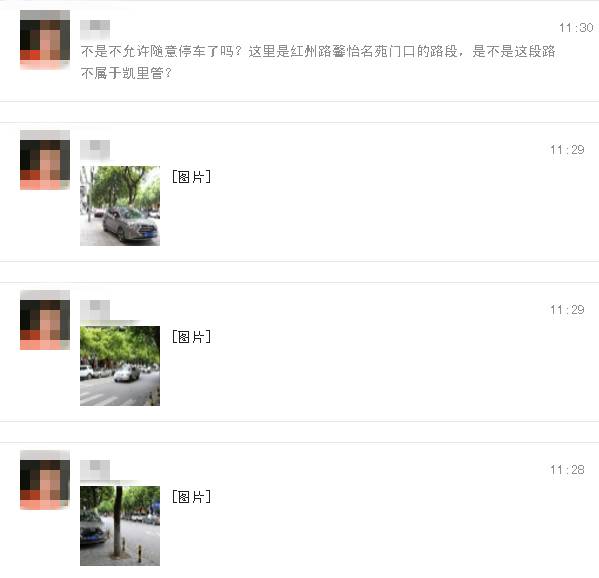Click the text line 不属于凯里管?
This screenshot has width=599, height=578.
(126, 73)
